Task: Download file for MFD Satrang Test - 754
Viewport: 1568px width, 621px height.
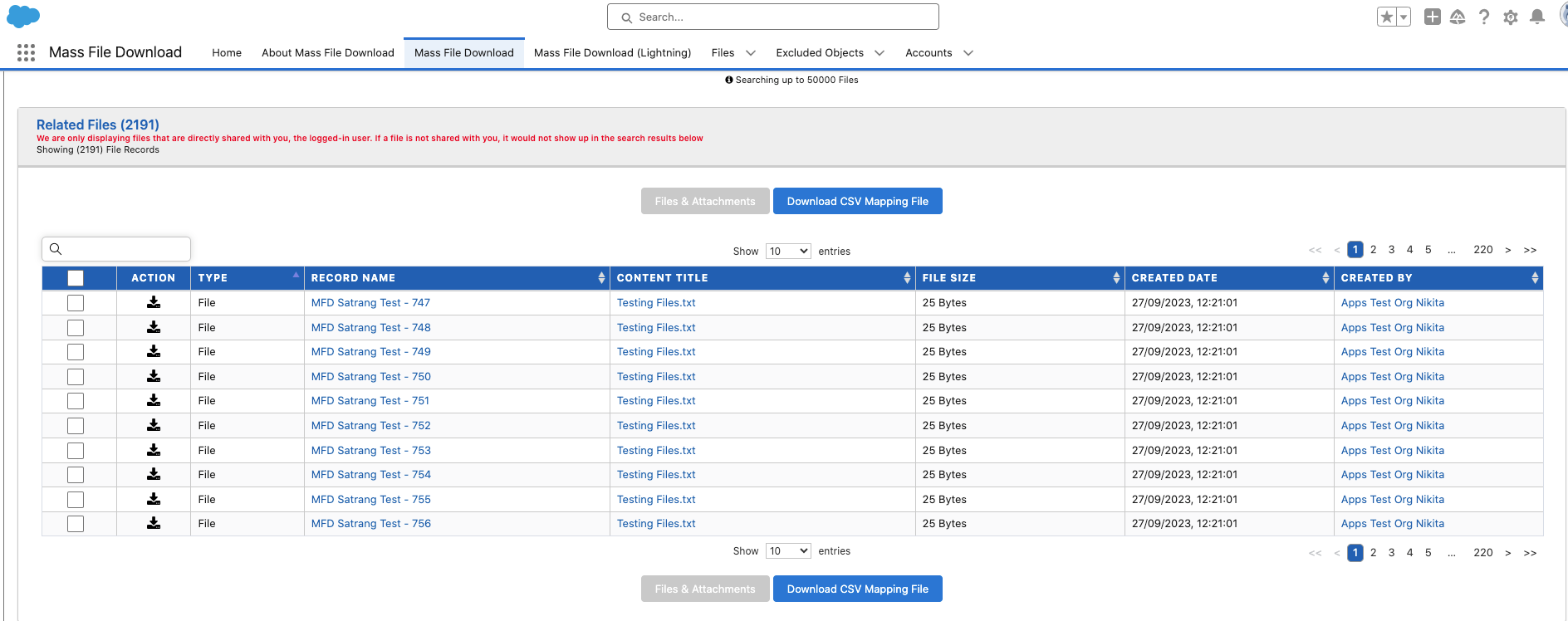Action: point(154,474)
